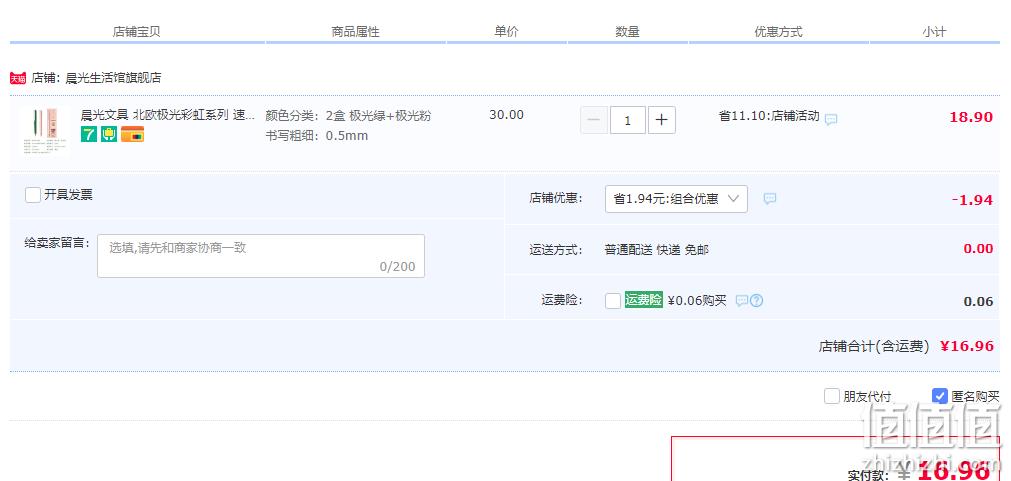Screen dimensions: 1011x481
Task: Click the 省11.10:店铺活动 discount text
Action: (x=769, y=116)
